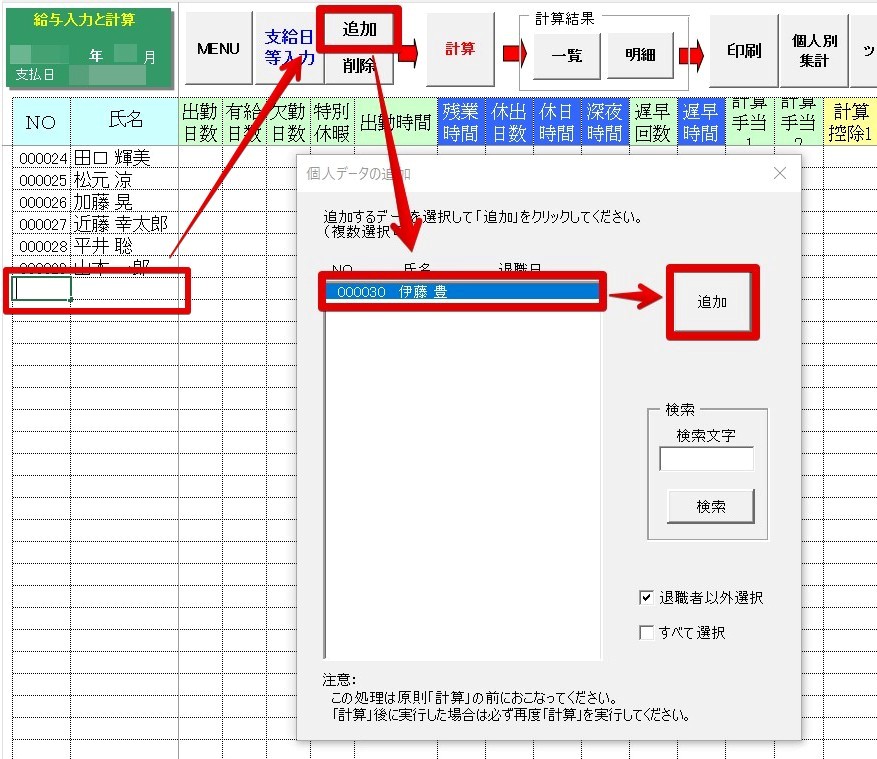877x759 pixels.
Task: Click the top toolbar 追加 button
Action: pyautogui.click(x=359, y=29)
